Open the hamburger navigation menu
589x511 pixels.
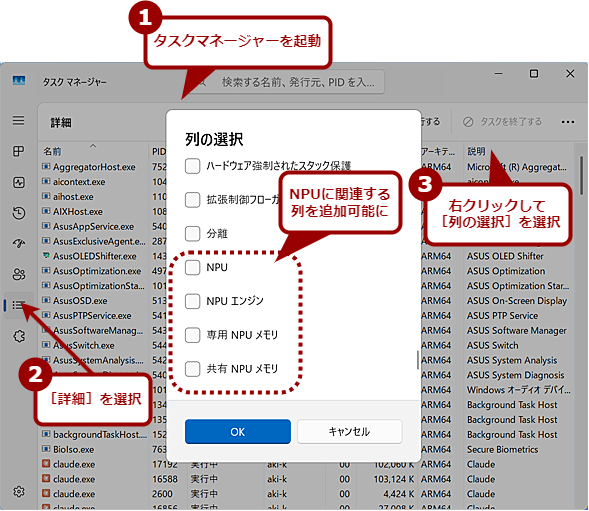coord(18,121)
